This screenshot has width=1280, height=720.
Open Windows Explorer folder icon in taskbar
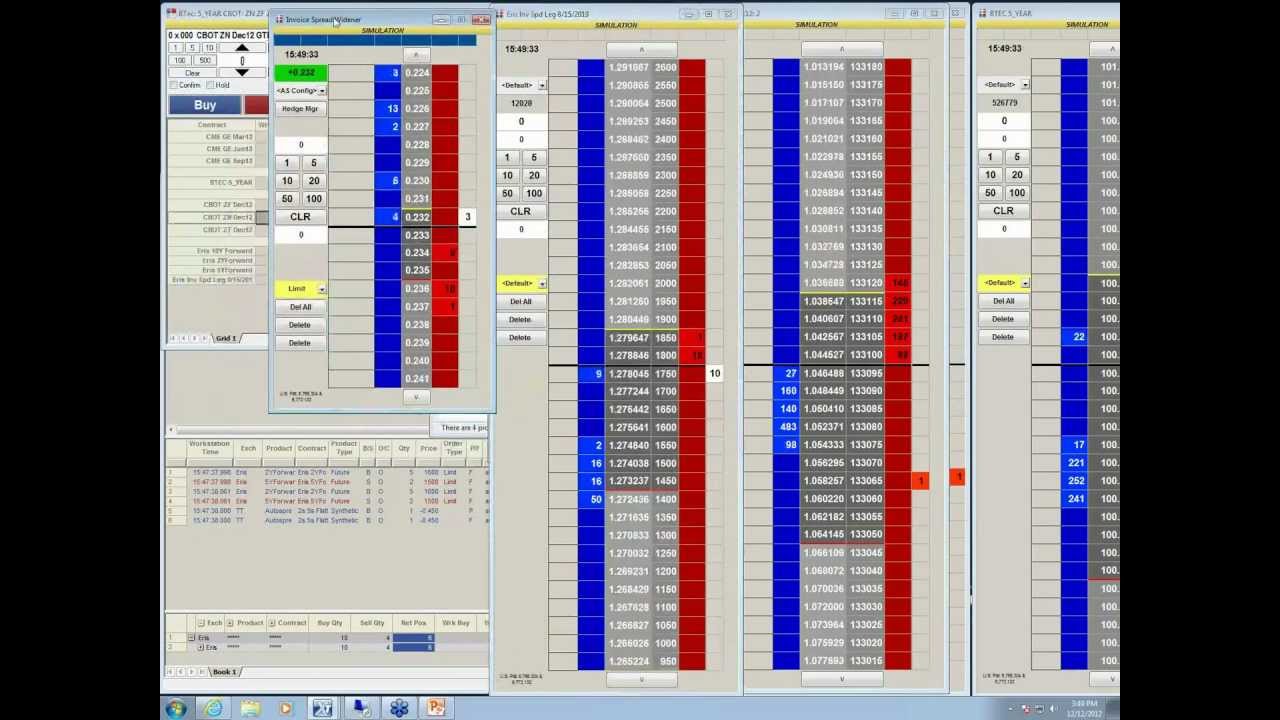tap(250, 709)
